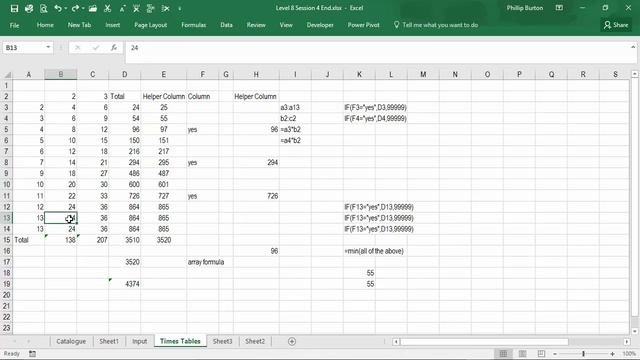Image resolution: width=640 pixels, height=360 pixels.
Task: Switch to the Sheet2 sheet tab
Action: [255, 341]
